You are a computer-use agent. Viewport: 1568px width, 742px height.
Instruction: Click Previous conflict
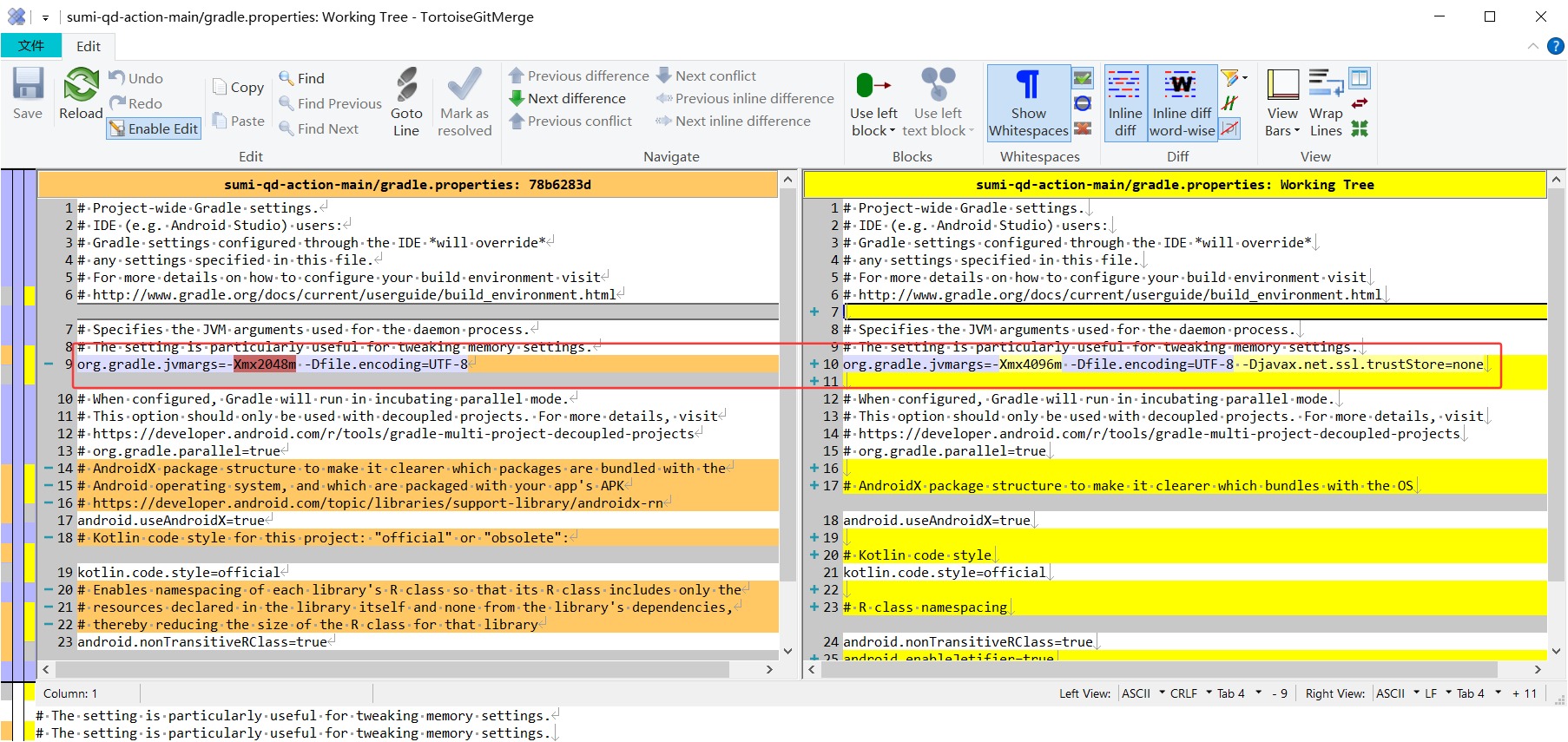[x=570, y=121]
